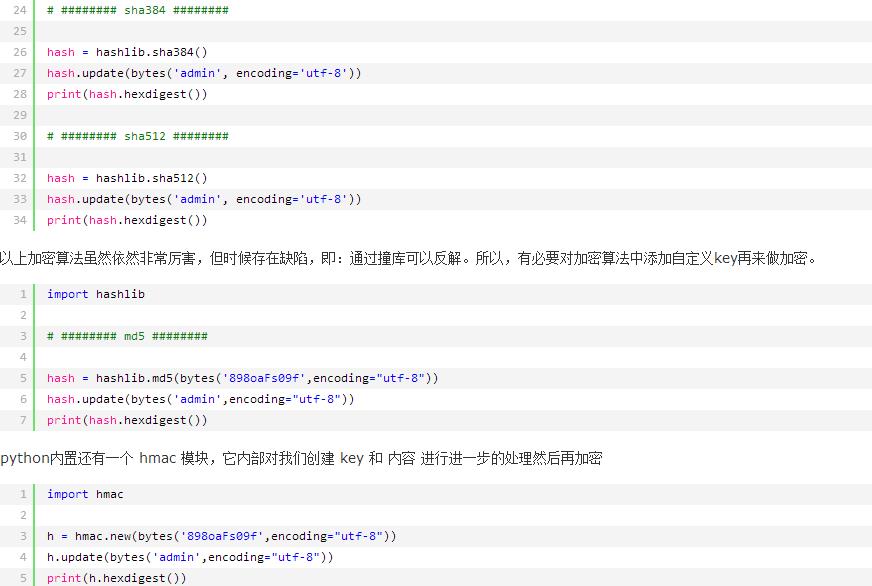Image resolution: width=872 pixels, height=586 pixels.
Task: Click the 'h = hmac.new(...)' code line
Action: tap(221, 537)
